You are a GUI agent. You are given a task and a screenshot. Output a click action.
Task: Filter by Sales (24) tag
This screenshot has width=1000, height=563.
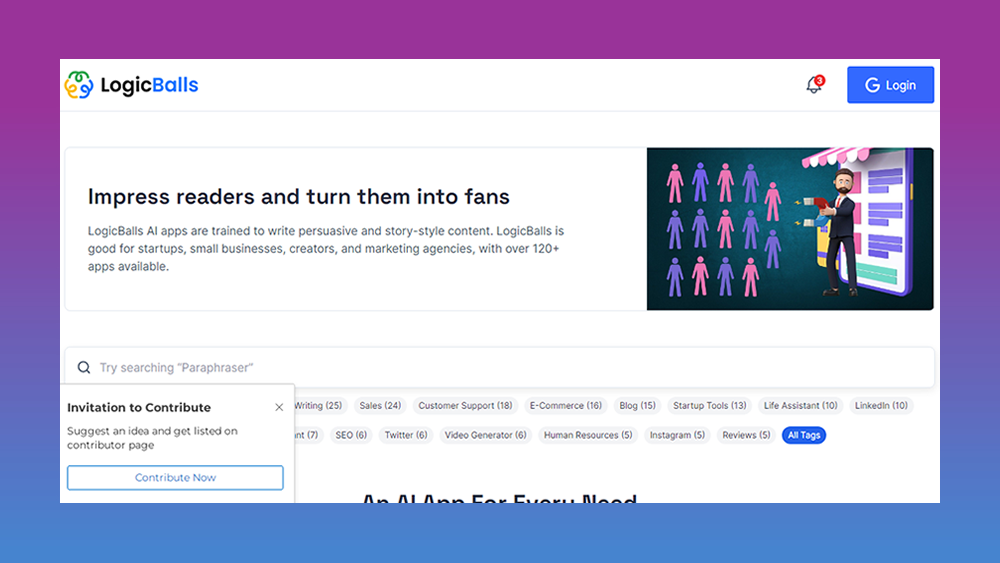coord(380,406)
